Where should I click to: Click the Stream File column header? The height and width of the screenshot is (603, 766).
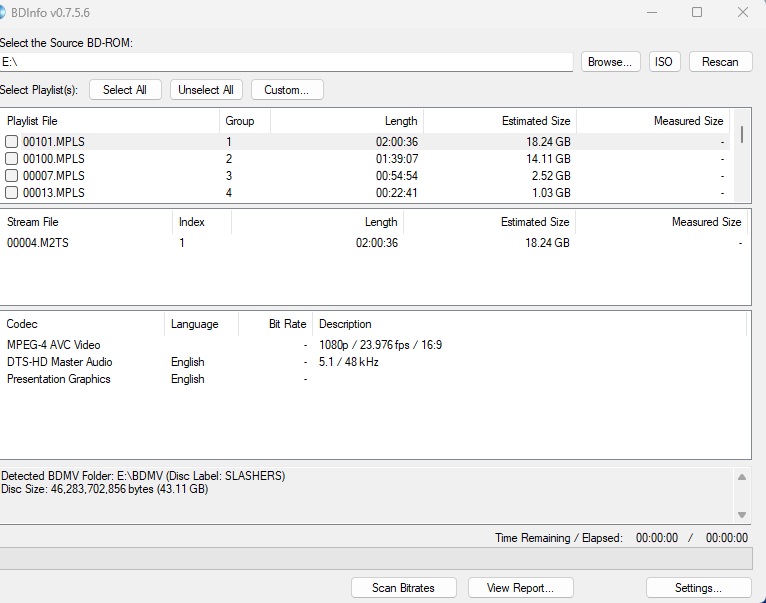tap(86, 222)
